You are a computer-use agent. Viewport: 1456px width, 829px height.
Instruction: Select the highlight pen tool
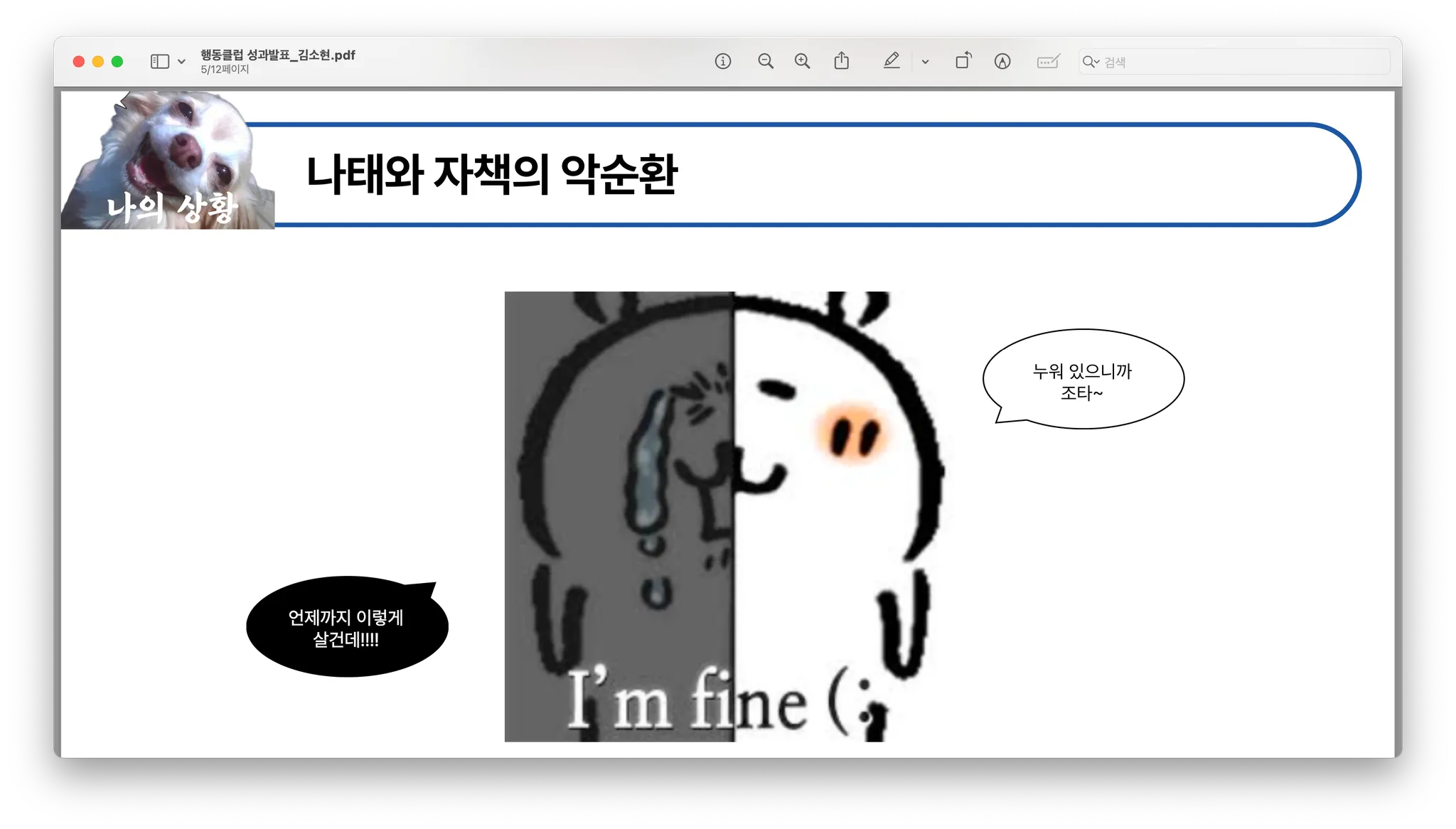pyautogui.click(x=892, y=61)
